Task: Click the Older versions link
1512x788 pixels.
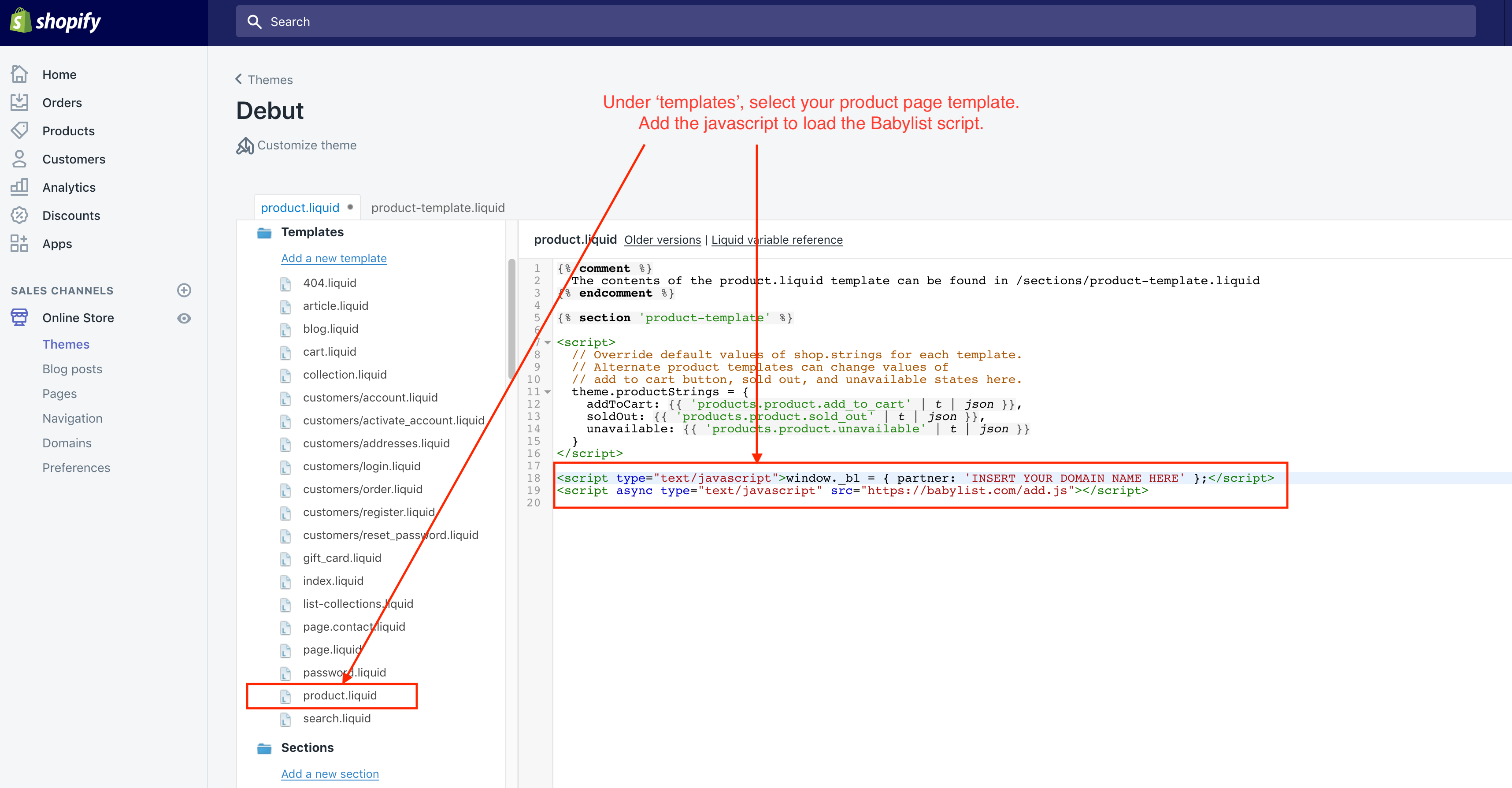Action: tap(662, 240)
